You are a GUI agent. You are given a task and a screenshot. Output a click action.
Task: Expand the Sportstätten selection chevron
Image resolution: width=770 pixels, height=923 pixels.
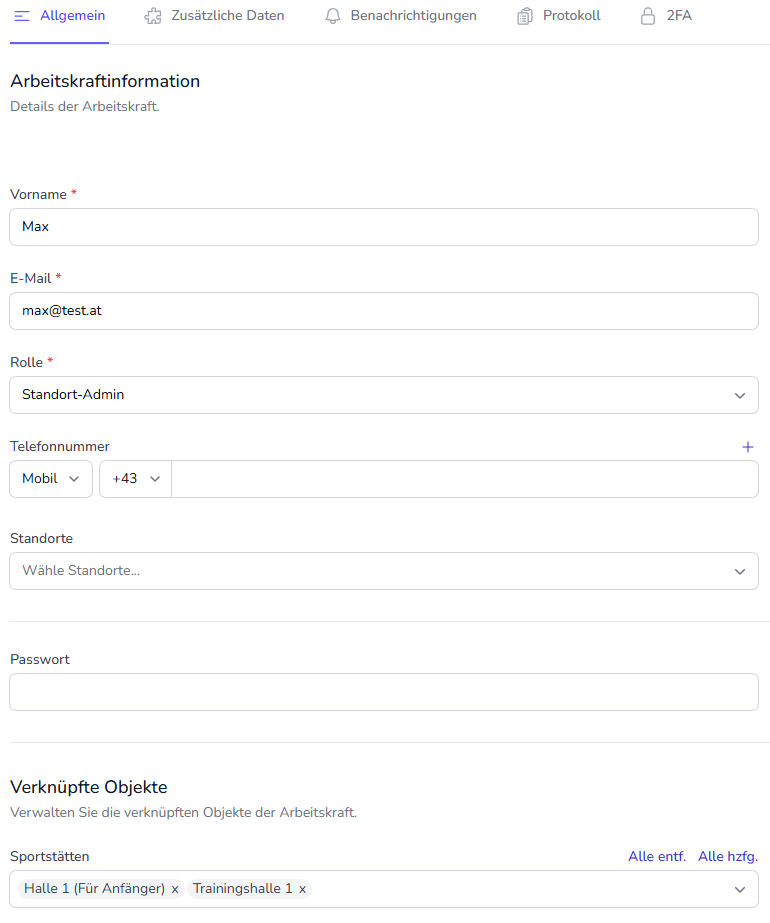tap(740, 889)
